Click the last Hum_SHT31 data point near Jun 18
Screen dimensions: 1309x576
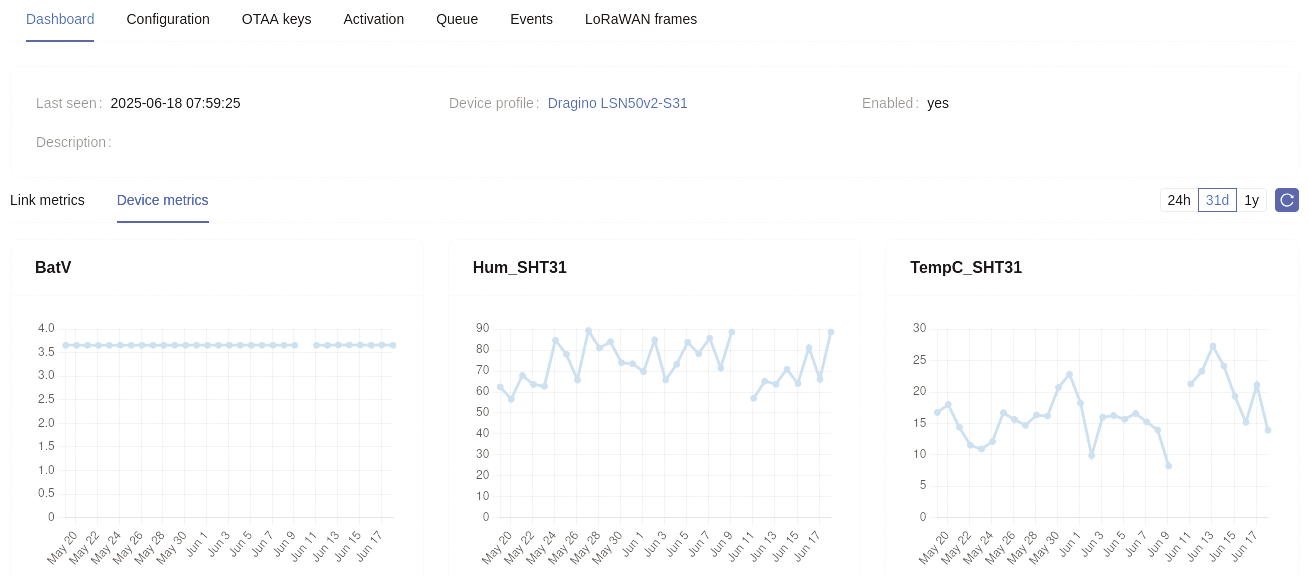pyautogui.click(x=830, y=332)
